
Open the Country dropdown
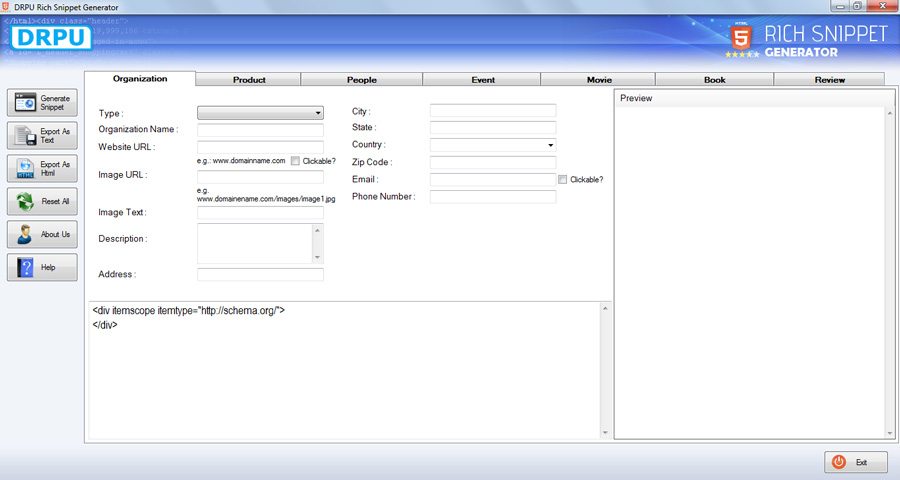[493, 145]
